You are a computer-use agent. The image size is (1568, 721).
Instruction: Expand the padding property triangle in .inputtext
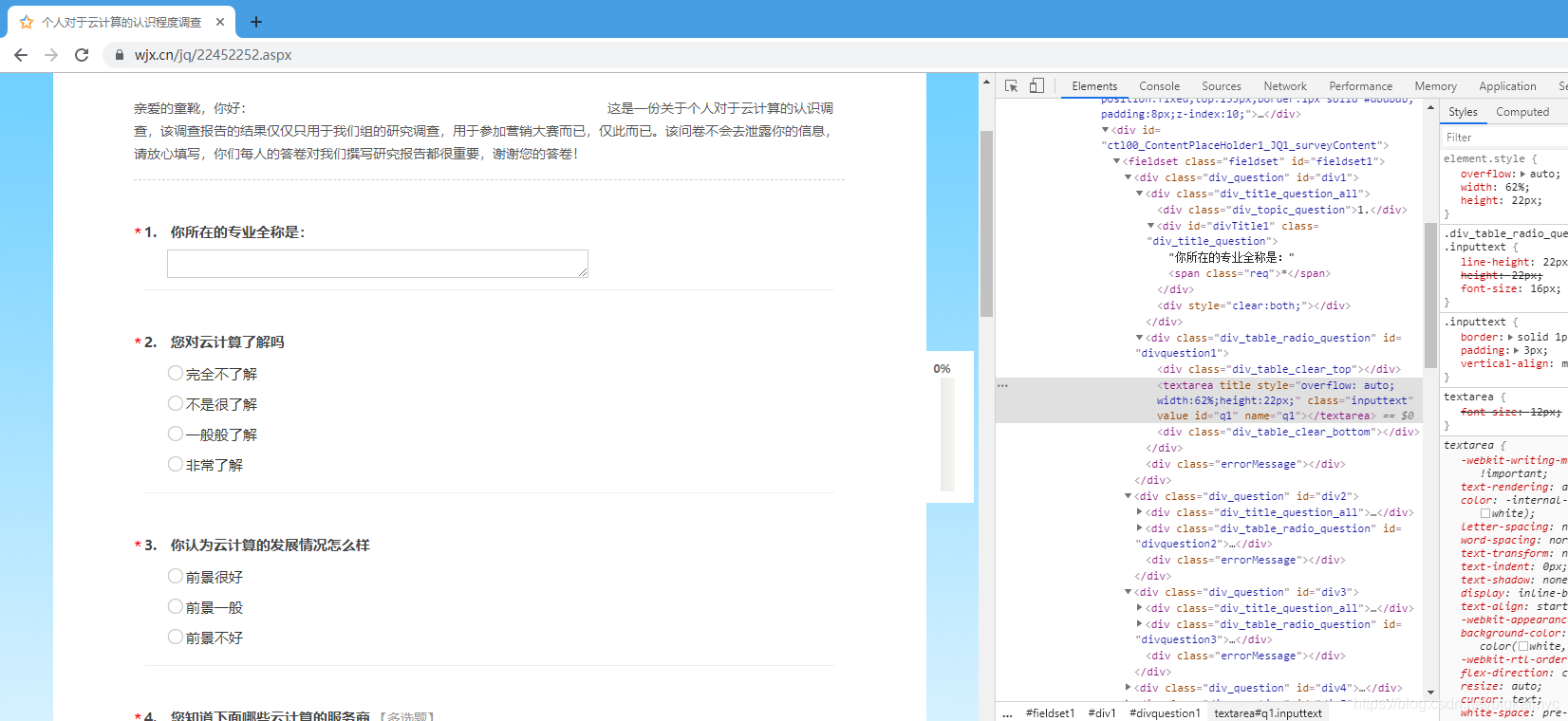1517,350
